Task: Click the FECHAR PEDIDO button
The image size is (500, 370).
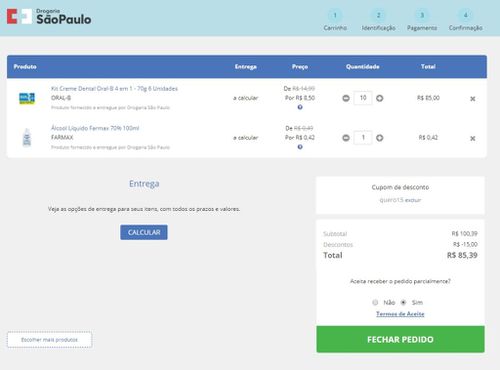Action: tap(400, 339)
